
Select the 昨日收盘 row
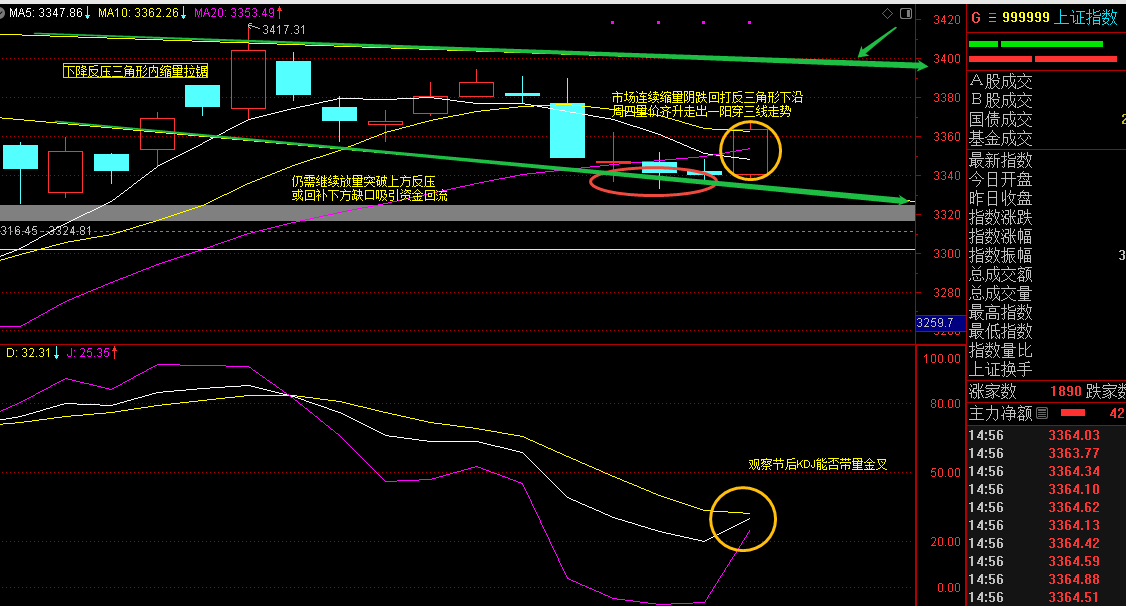coord(1046,197)
